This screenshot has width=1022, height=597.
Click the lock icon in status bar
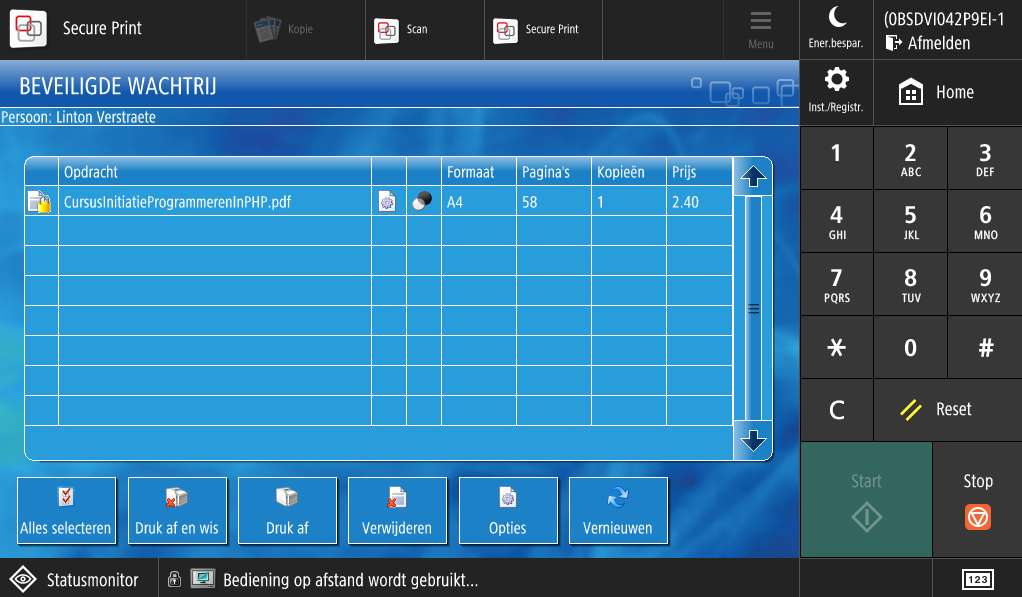174,579
